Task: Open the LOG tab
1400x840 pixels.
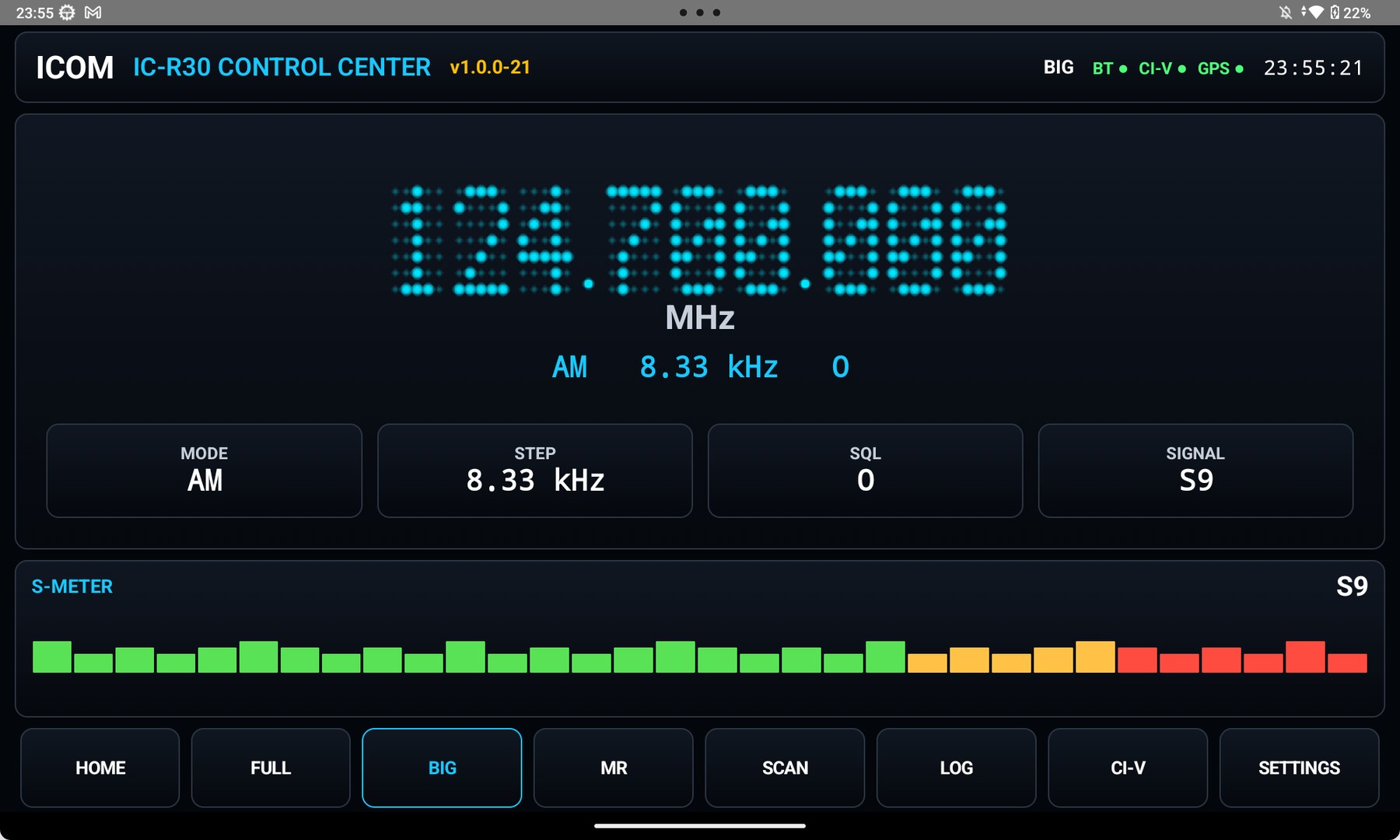Action: [956, 768]
